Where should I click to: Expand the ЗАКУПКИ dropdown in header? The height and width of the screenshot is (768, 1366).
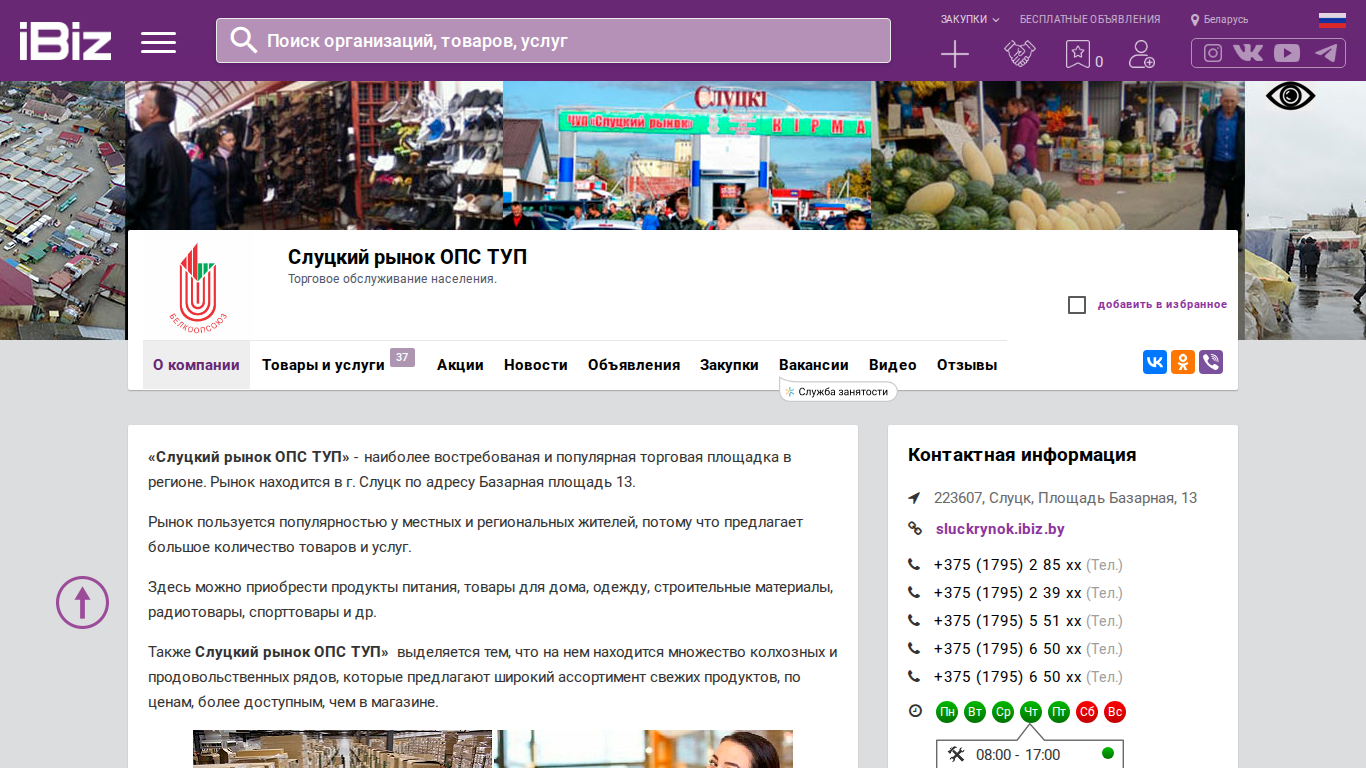coord(969,19)
